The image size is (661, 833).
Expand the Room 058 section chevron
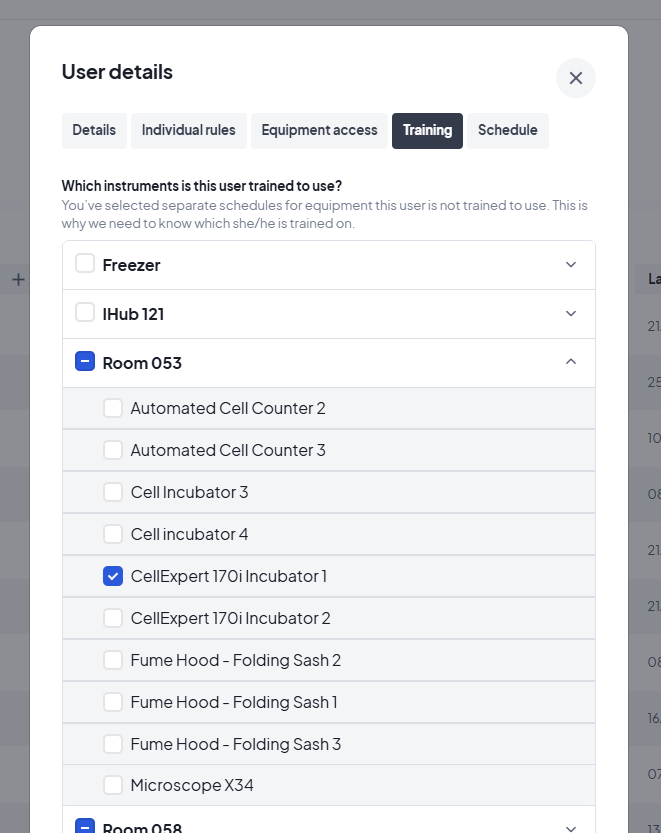point(571,828)
